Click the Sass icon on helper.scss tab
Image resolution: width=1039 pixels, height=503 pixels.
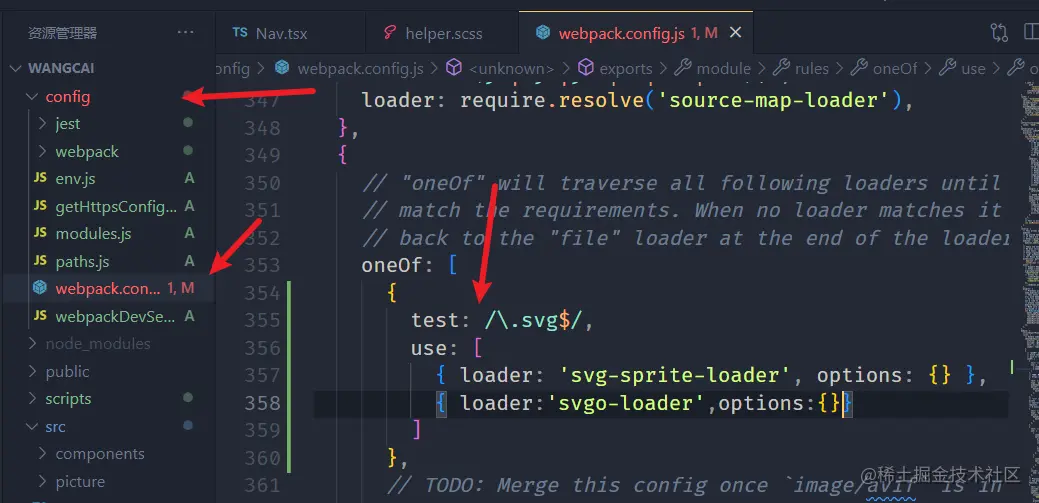(390, 32)
